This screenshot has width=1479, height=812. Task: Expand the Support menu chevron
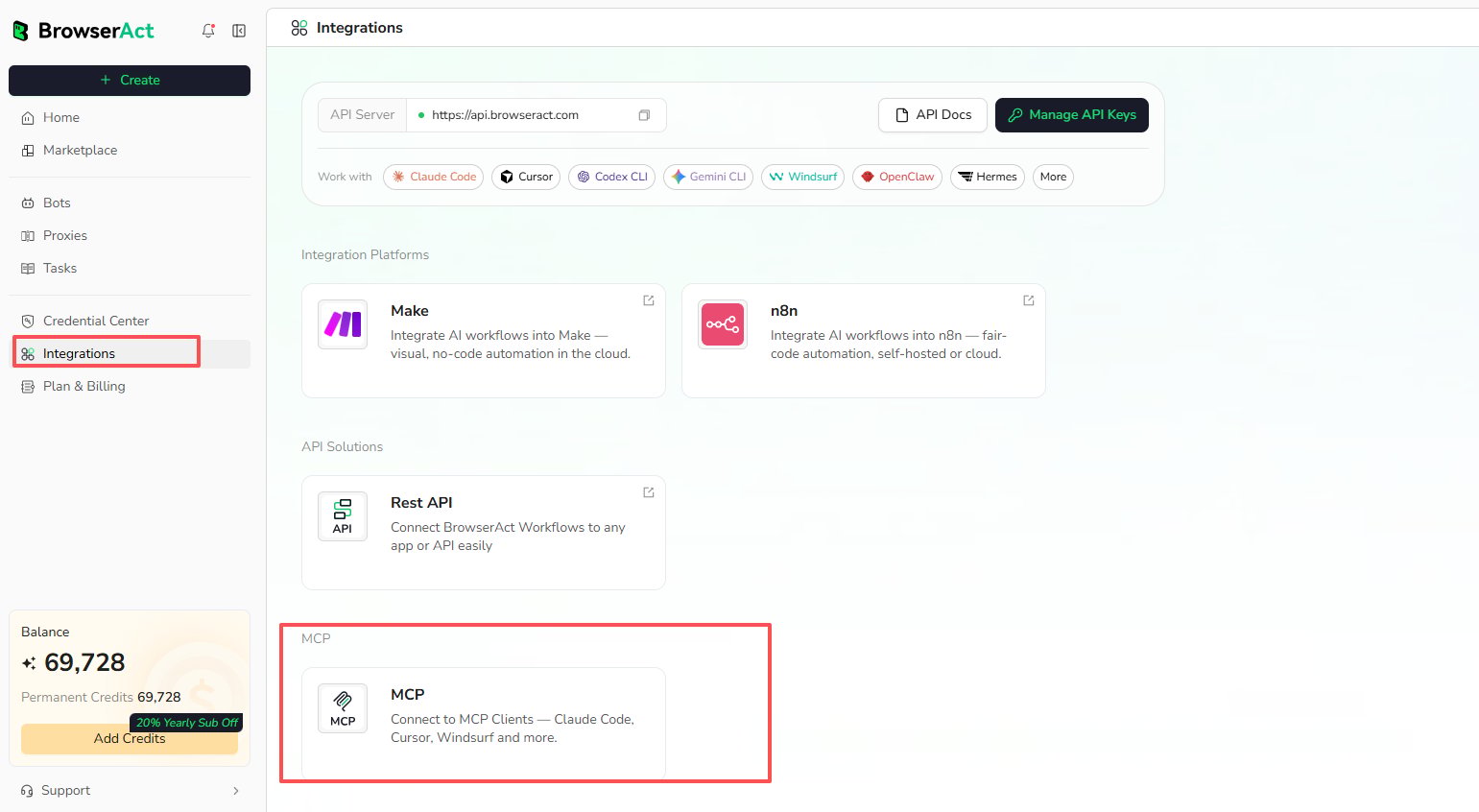click(236, 791)
